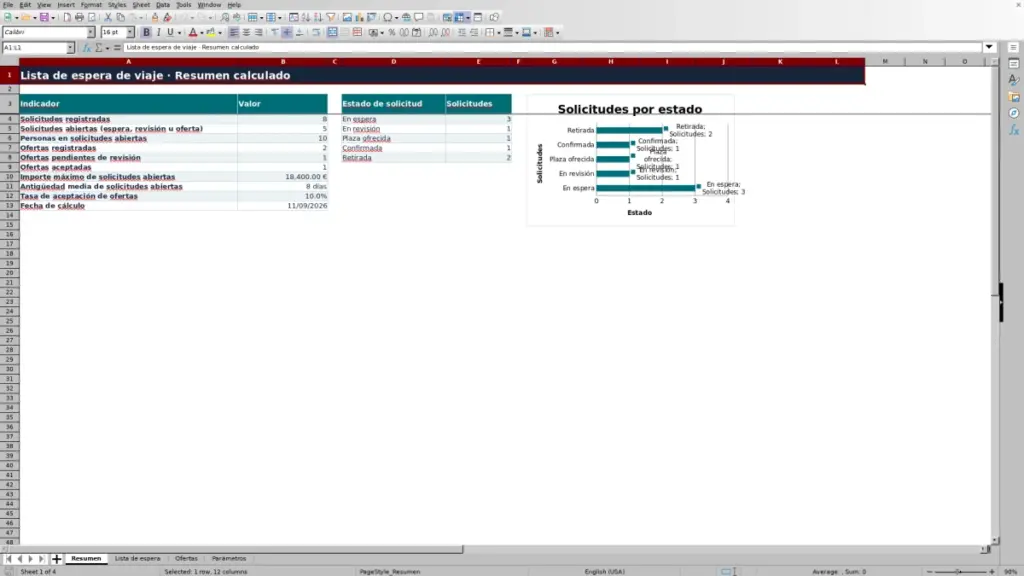Click the Copy icon
Viewport: 1024px width, 576px height.
tap(120, 18)
